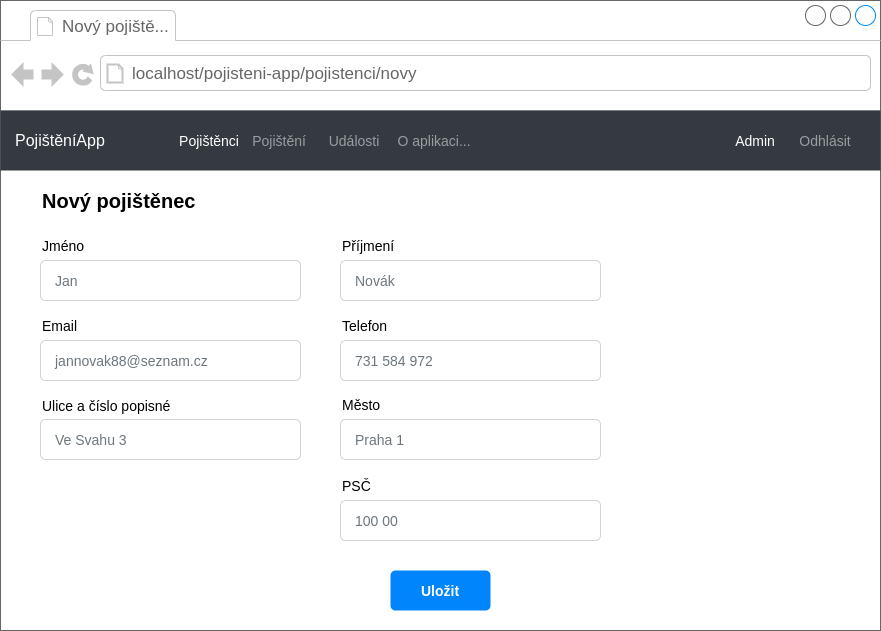
Task: Click the Admin user link
Action: (x=754, y=141)
